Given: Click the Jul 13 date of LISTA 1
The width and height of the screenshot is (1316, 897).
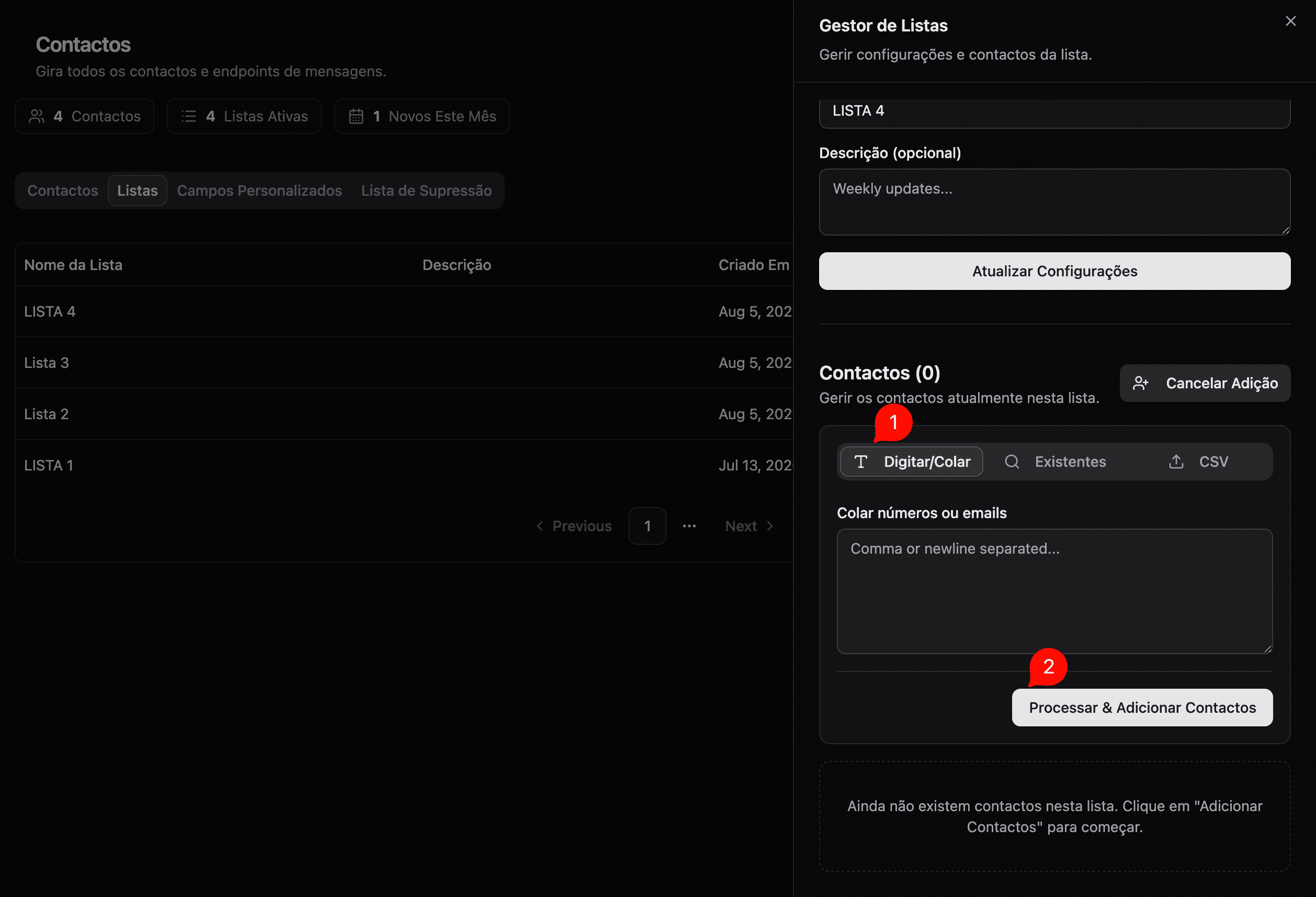Looking at the screenshot, I should point(755,466).
